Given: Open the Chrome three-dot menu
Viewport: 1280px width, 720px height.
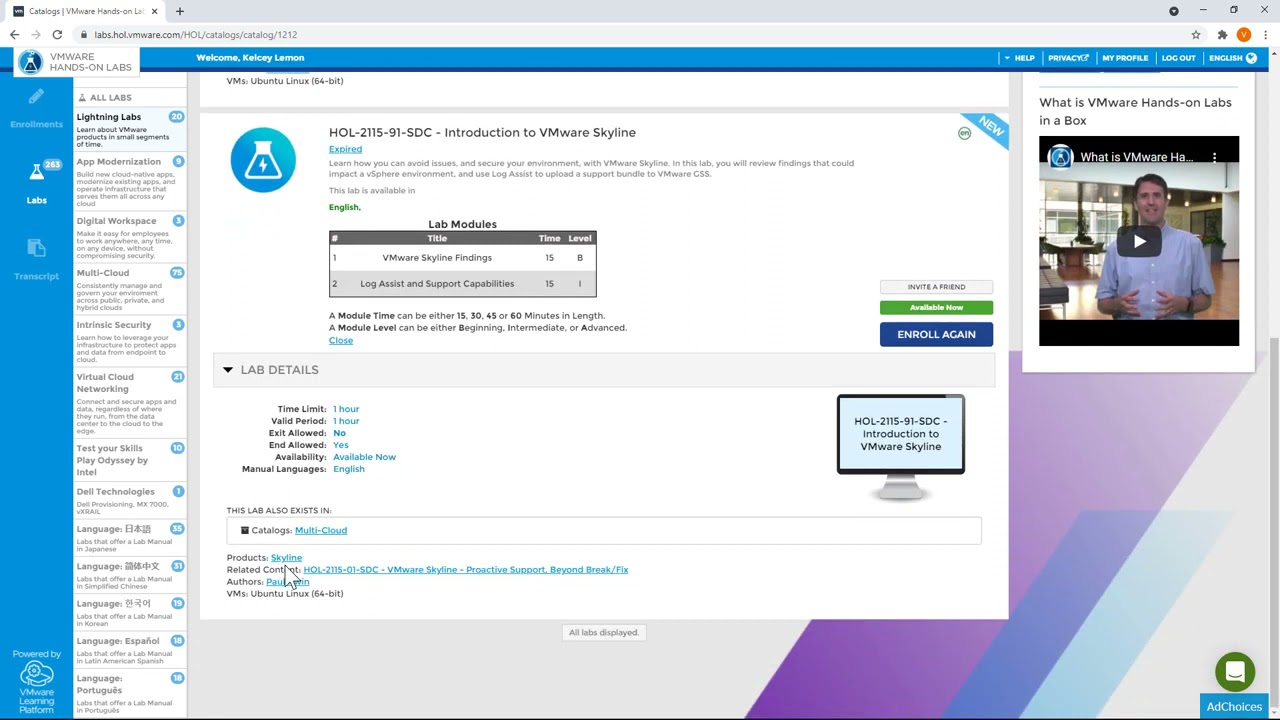Looking at the screenshot, I should 1264,35.
